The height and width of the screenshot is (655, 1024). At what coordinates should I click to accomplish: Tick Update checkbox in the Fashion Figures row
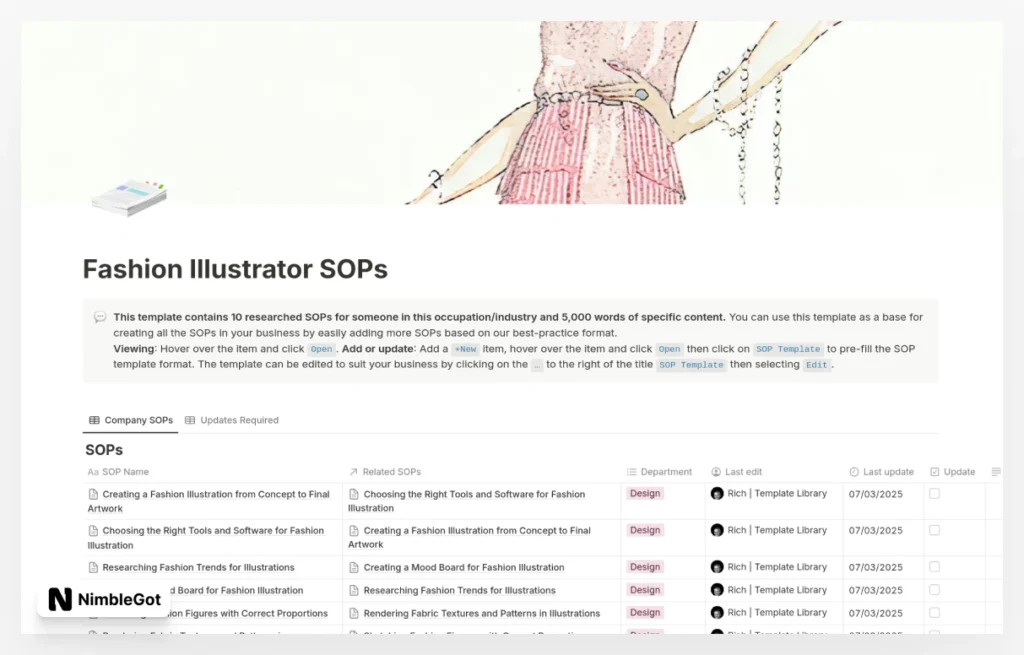click(935, 613)
